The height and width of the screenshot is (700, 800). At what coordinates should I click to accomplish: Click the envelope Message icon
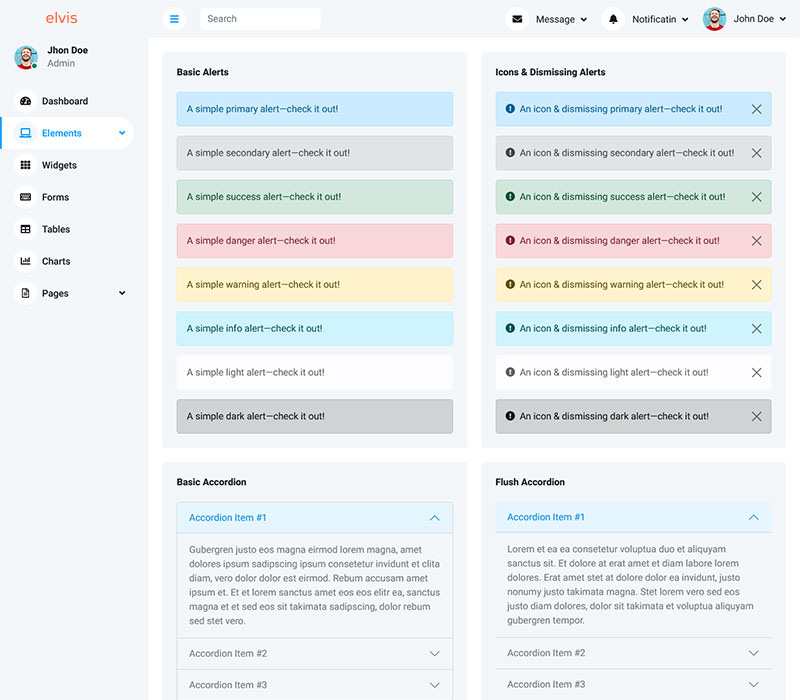(517, 19)
